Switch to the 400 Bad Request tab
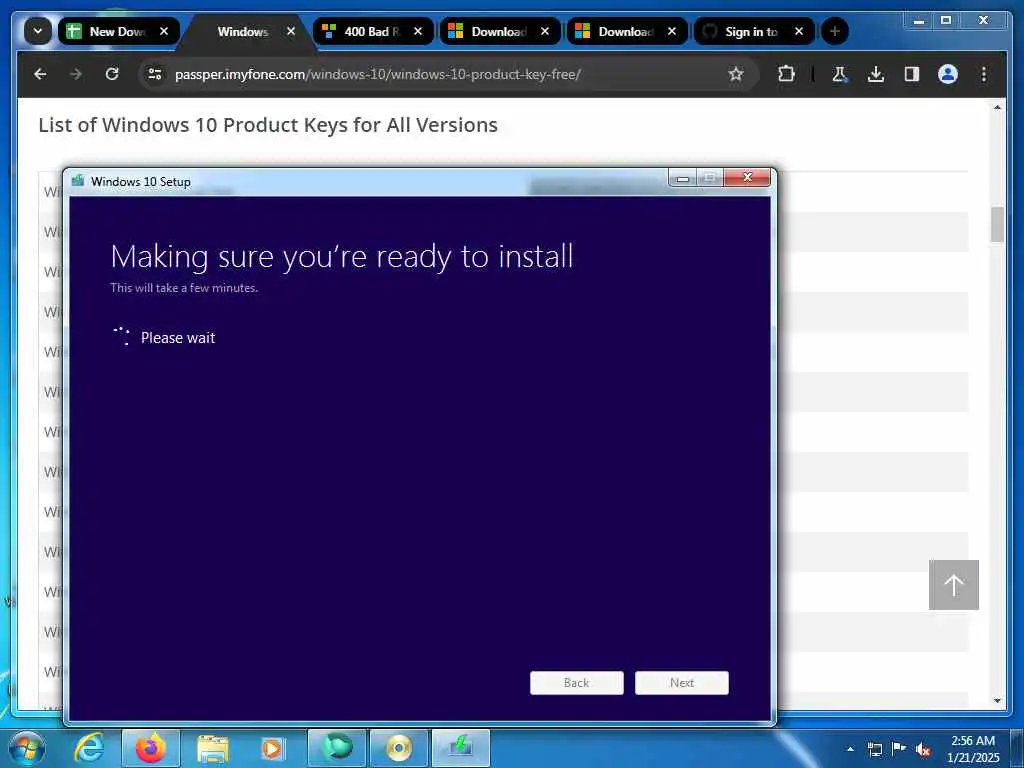The width and height of the screenshot is (1024, 768). coord(373,31)
